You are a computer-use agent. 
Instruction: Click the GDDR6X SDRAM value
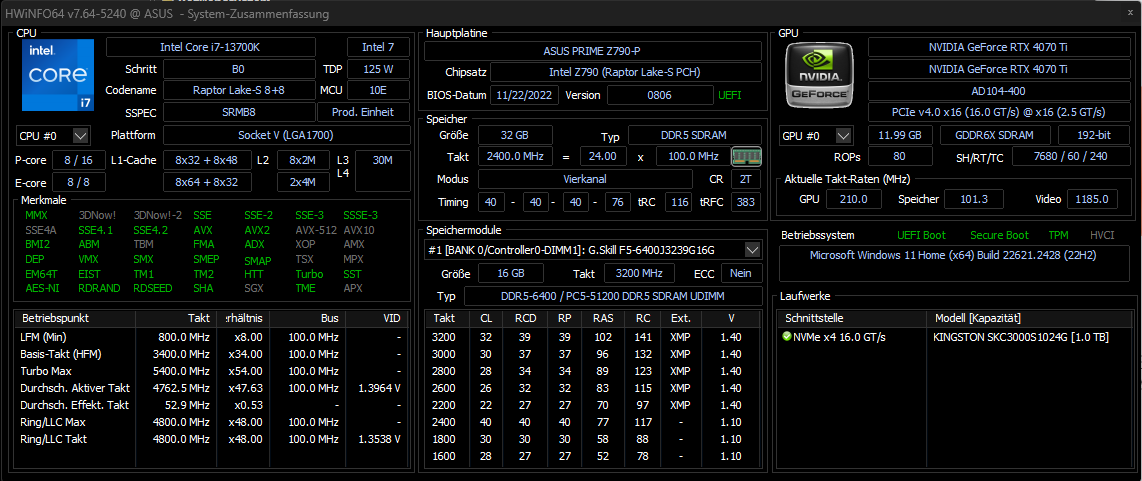(x=995, y=136)
